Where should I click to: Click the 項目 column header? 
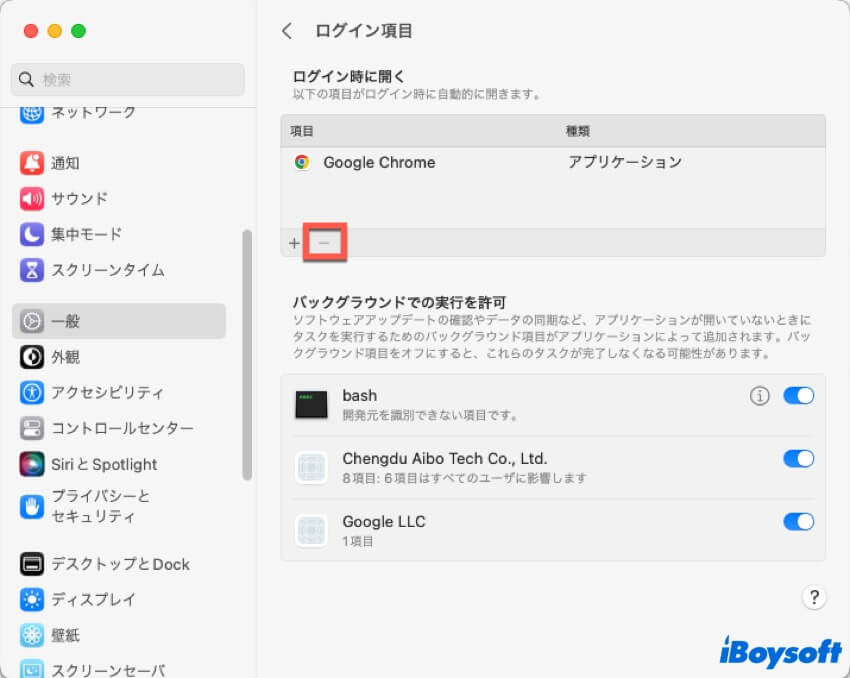302,131
